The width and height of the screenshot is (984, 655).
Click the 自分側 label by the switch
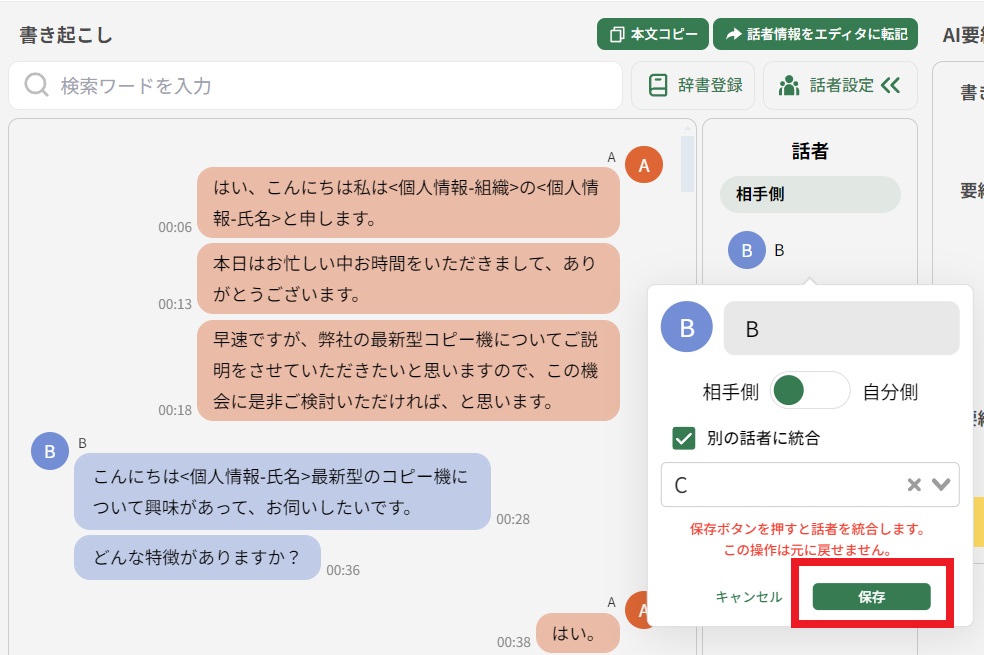890,392
